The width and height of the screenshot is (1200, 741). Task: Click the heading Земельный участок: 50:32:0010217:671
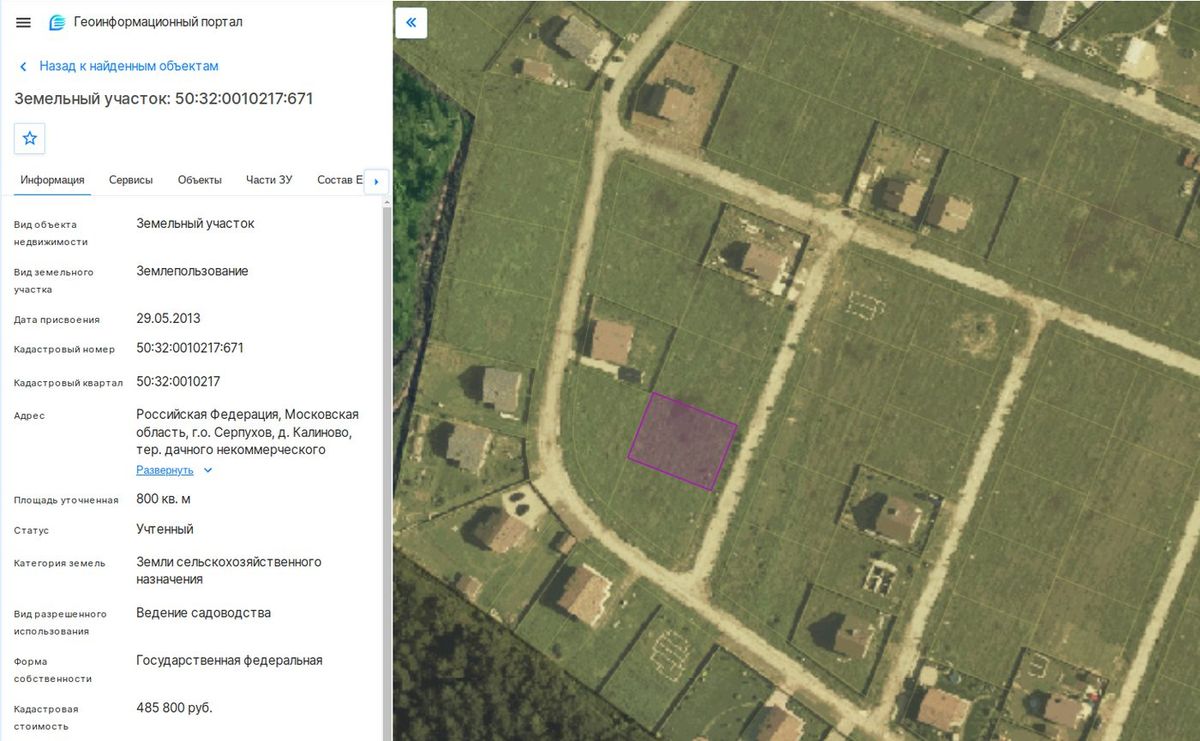164,99
